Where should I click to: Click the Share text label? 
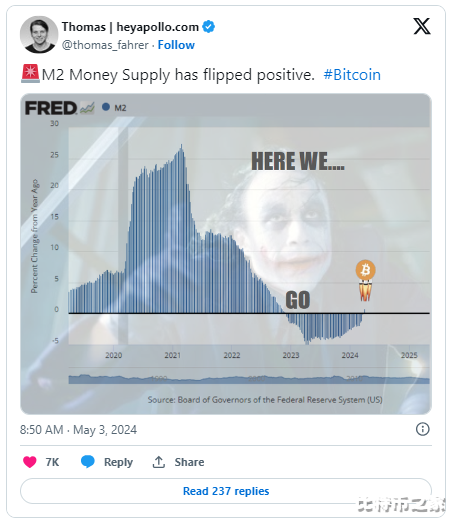pos(189,462)
